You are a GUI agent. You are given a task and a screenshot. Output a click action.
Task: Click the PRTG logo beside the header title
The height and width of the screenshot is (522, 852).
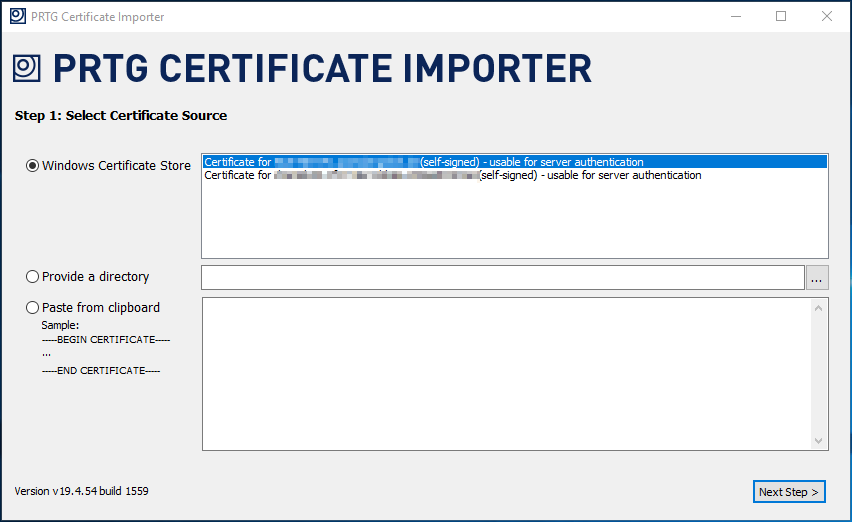pos(27,68)
